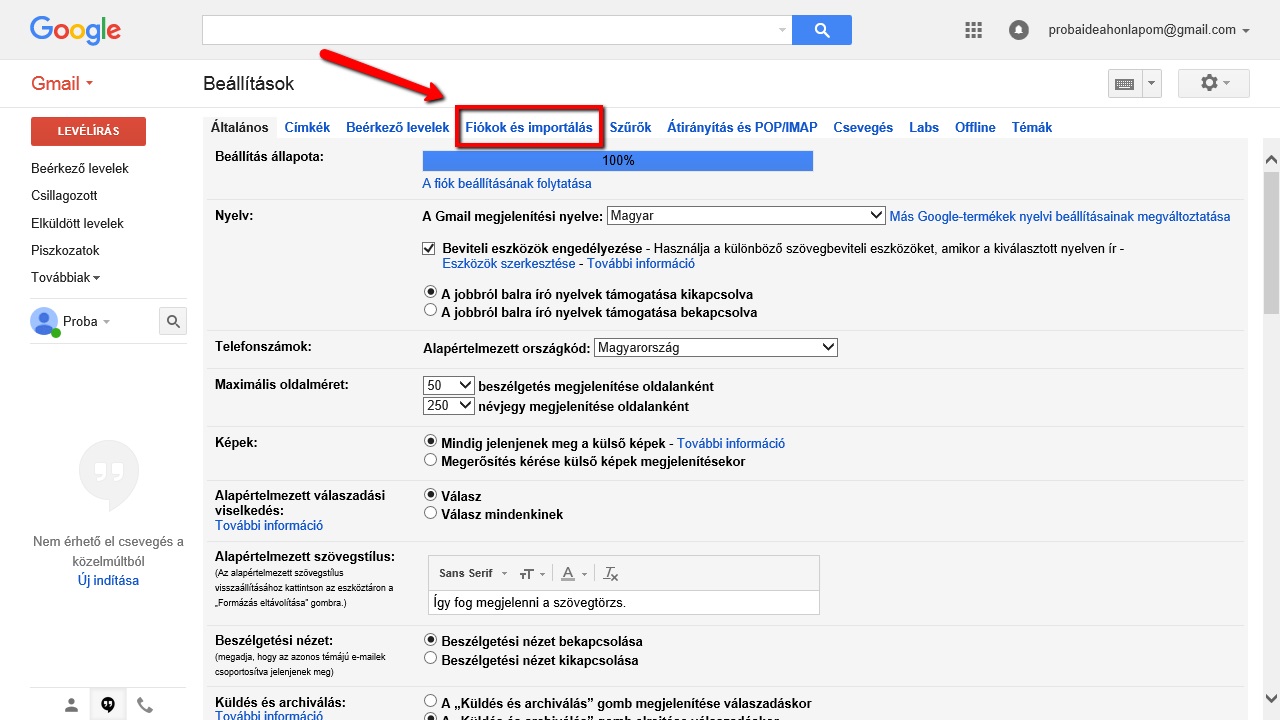Open the account email dropdown

(x=1149, y=30)
